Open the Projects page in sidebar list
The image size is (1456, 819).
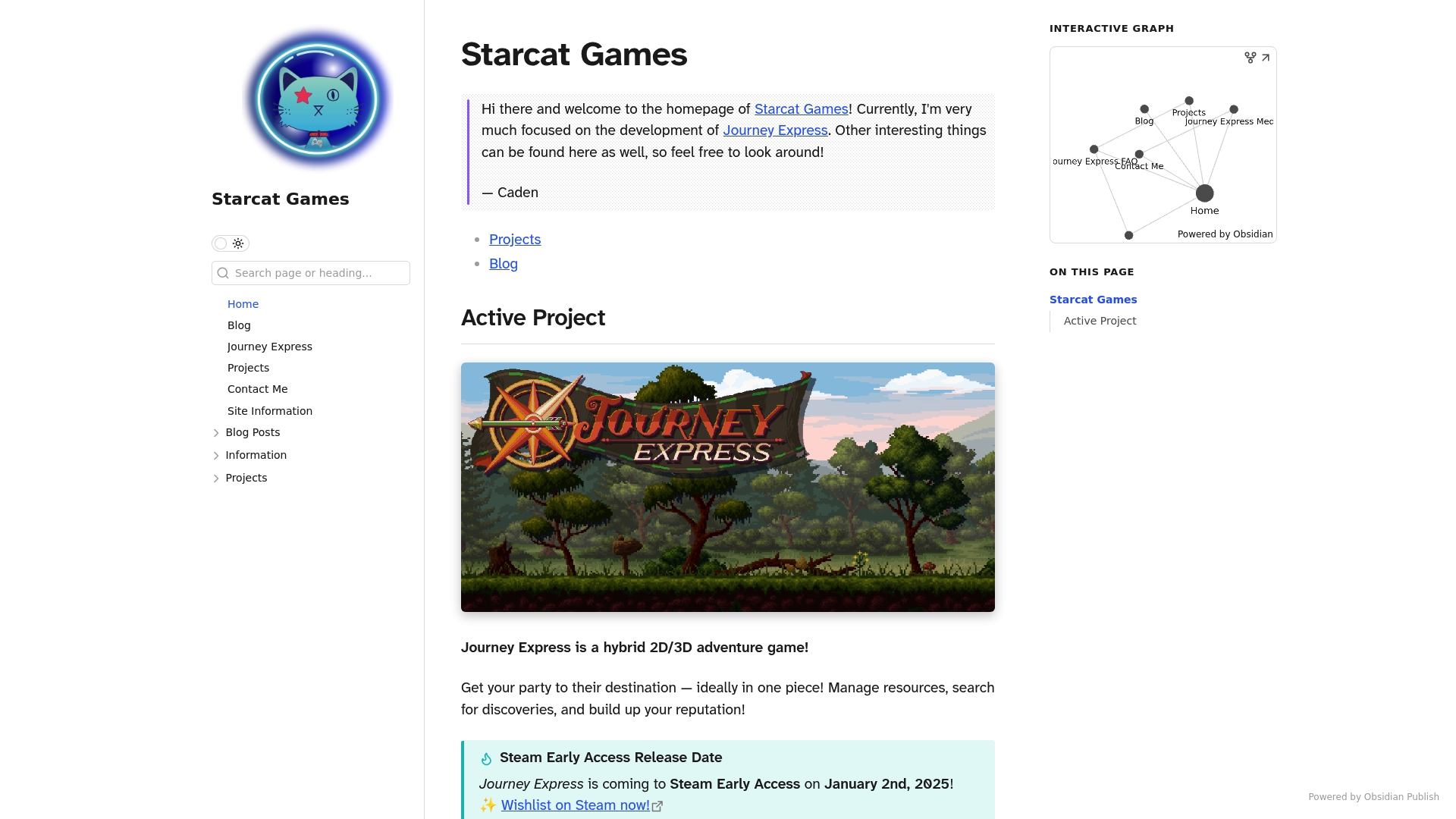click(x=248, y=368)
